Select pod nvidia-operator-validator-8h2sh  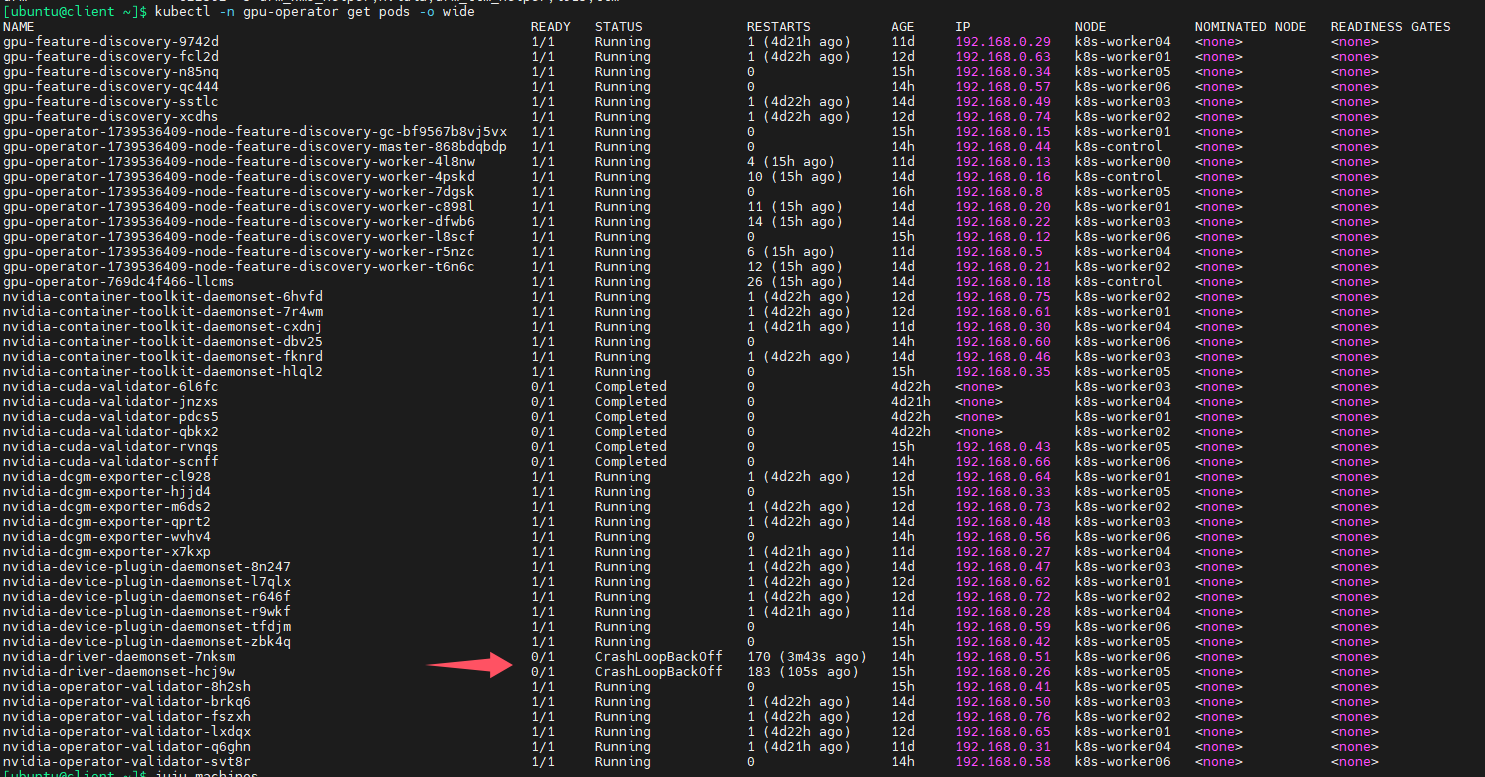pyautogui.click(x=126, y=686)
